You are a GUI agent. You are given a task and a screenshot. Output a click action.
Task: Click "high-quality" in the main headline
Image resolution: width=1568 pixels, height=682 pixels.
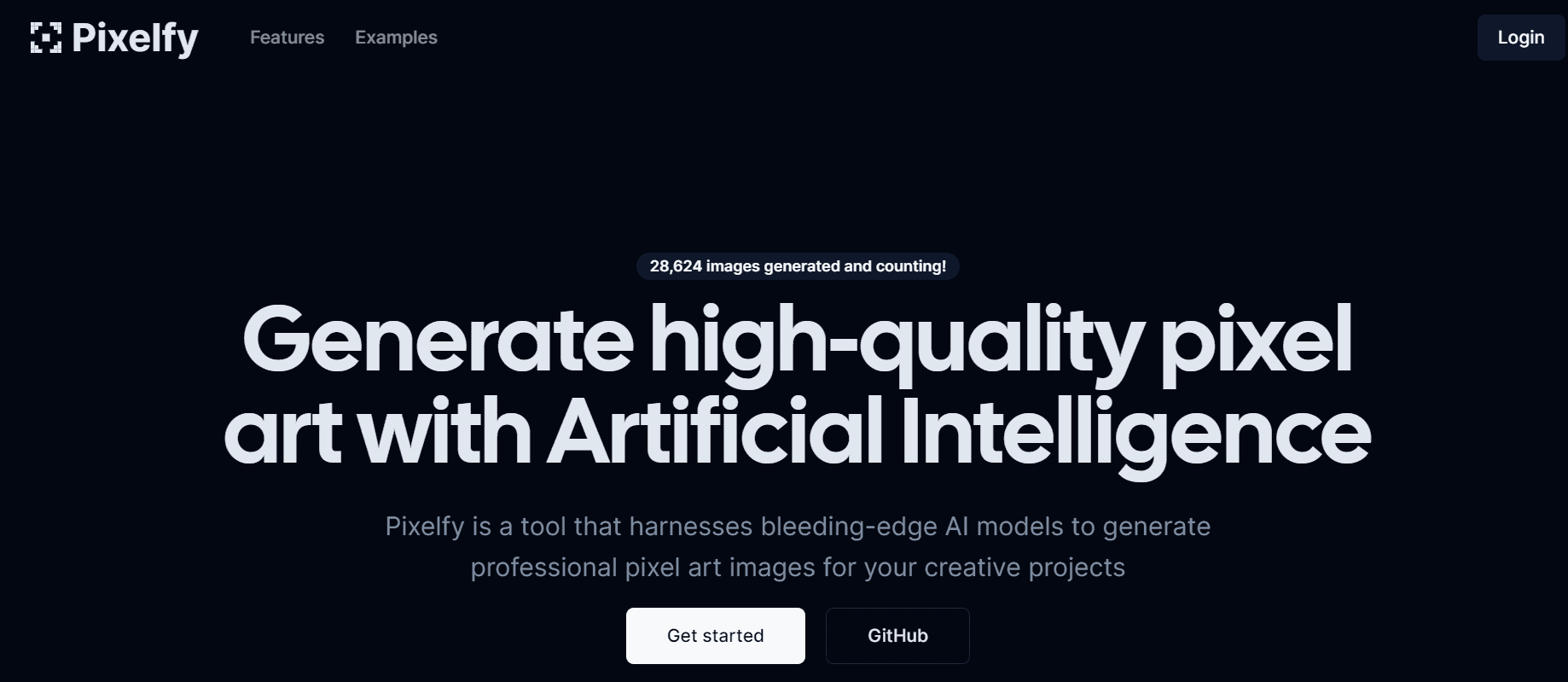[896, 340]
